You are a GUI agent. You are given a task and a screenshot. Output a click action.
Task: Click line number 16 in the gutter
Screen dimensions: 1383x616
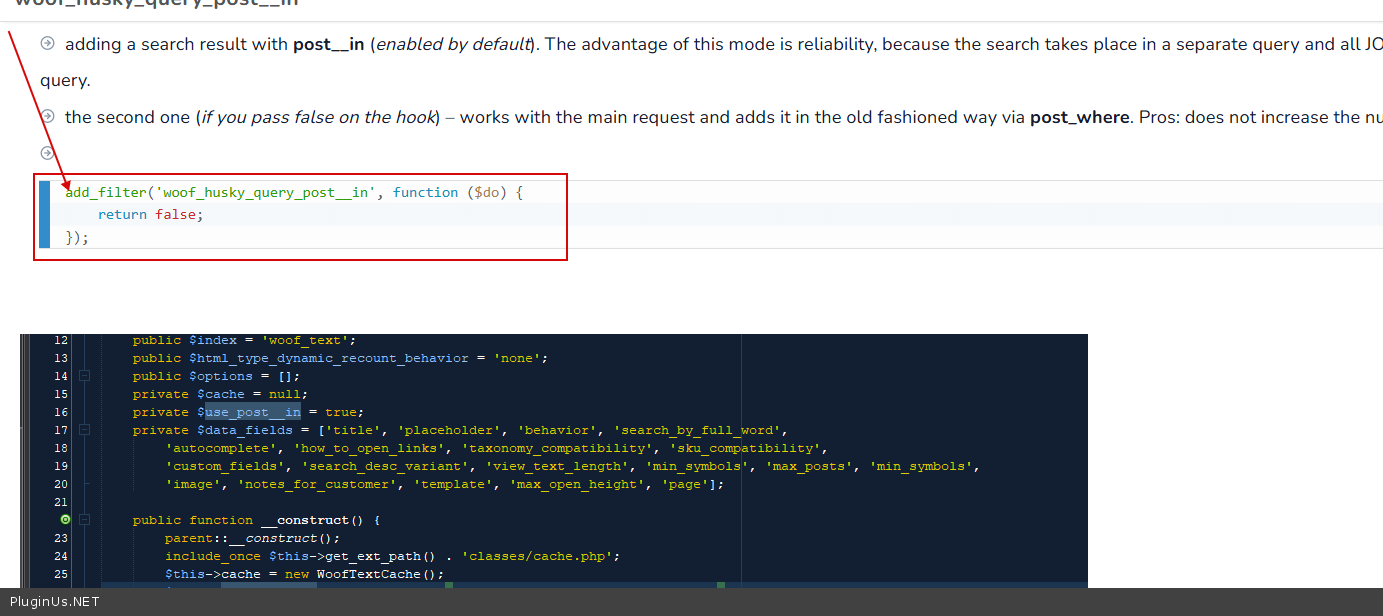[61, 412]
